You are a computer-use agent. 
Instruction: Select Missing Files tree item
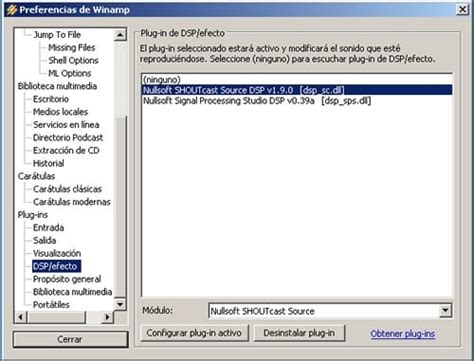click(72, 48)
